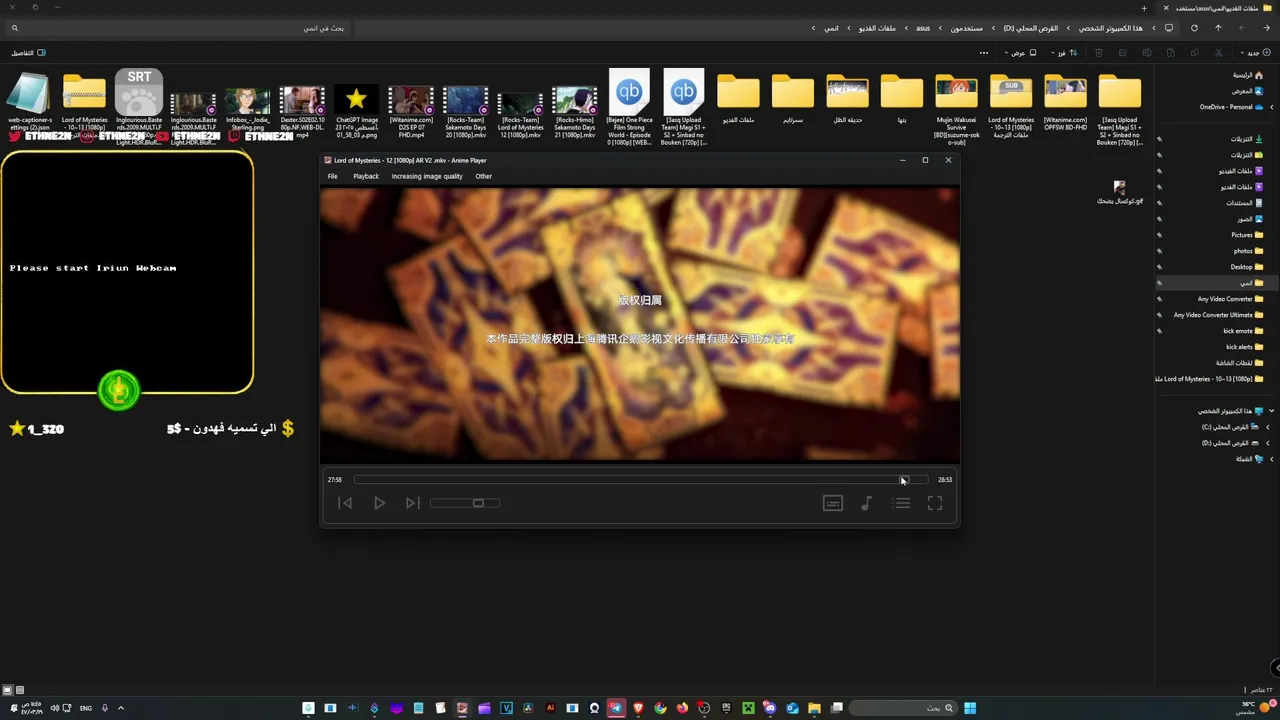Select كوكسال يضحك.gif file
Image resolution: width=1280 pixels, height=720 pixels.
click(x=1120, y=193)
